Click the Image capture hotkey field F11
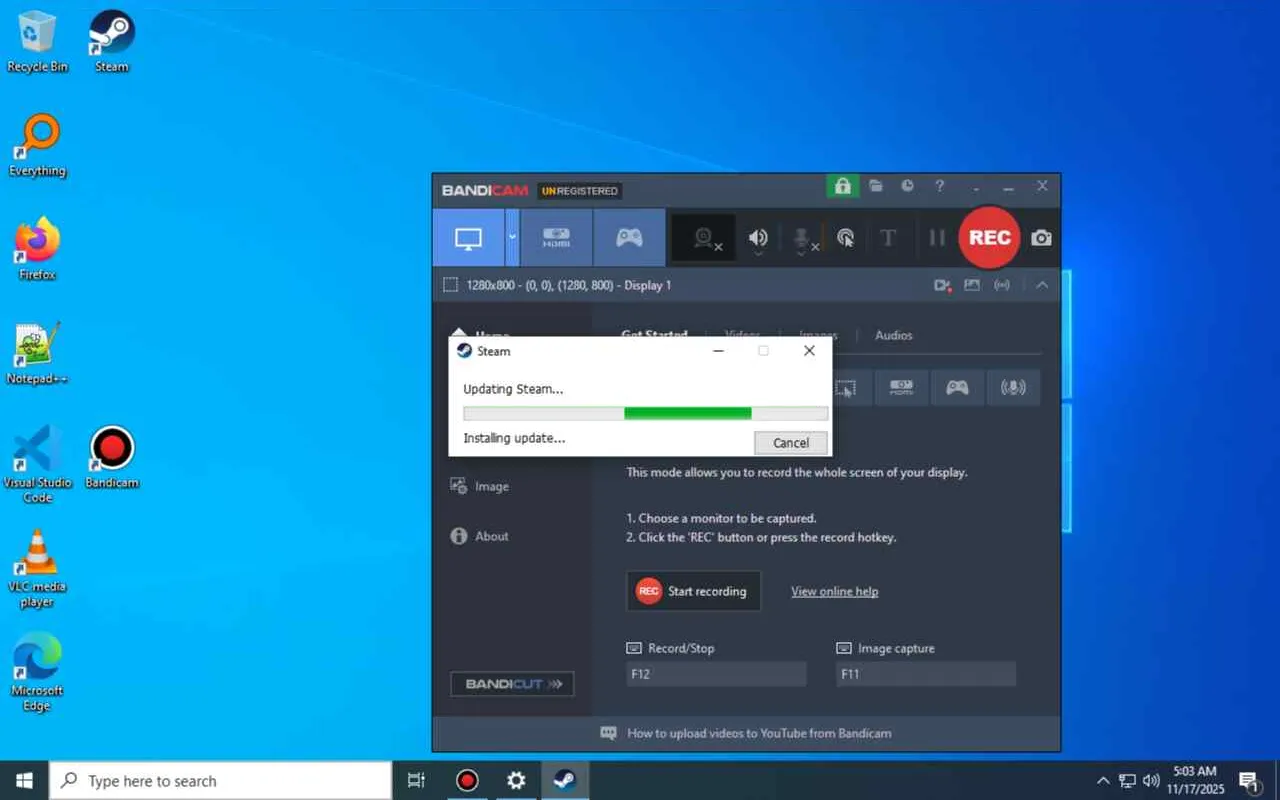This screenshot has width=1280, height=800. point(926,674)
